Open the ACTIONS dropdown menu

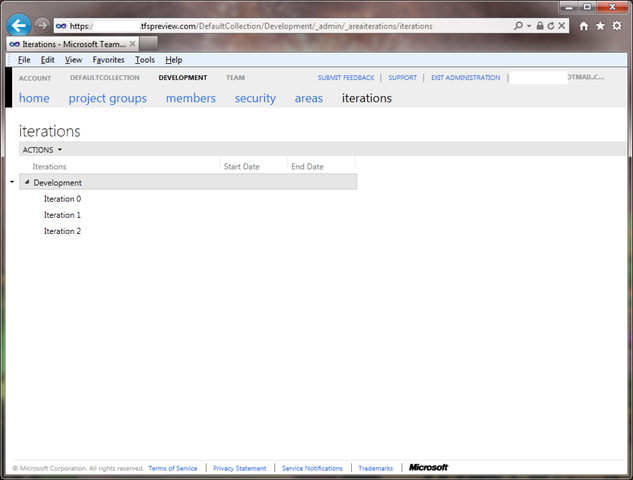(x=42, y=149)
